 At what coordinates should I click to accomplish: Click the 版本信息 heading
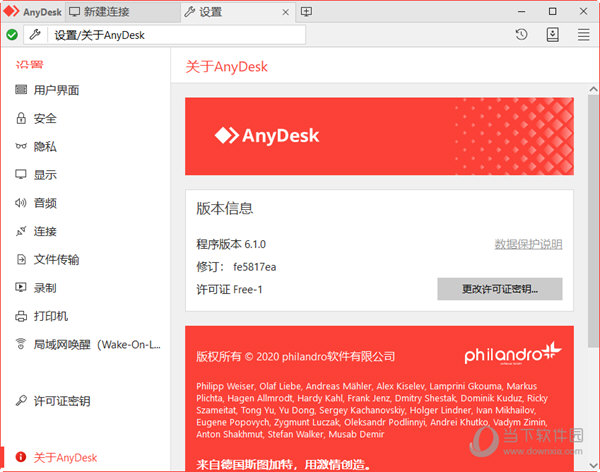coord(225,209)
